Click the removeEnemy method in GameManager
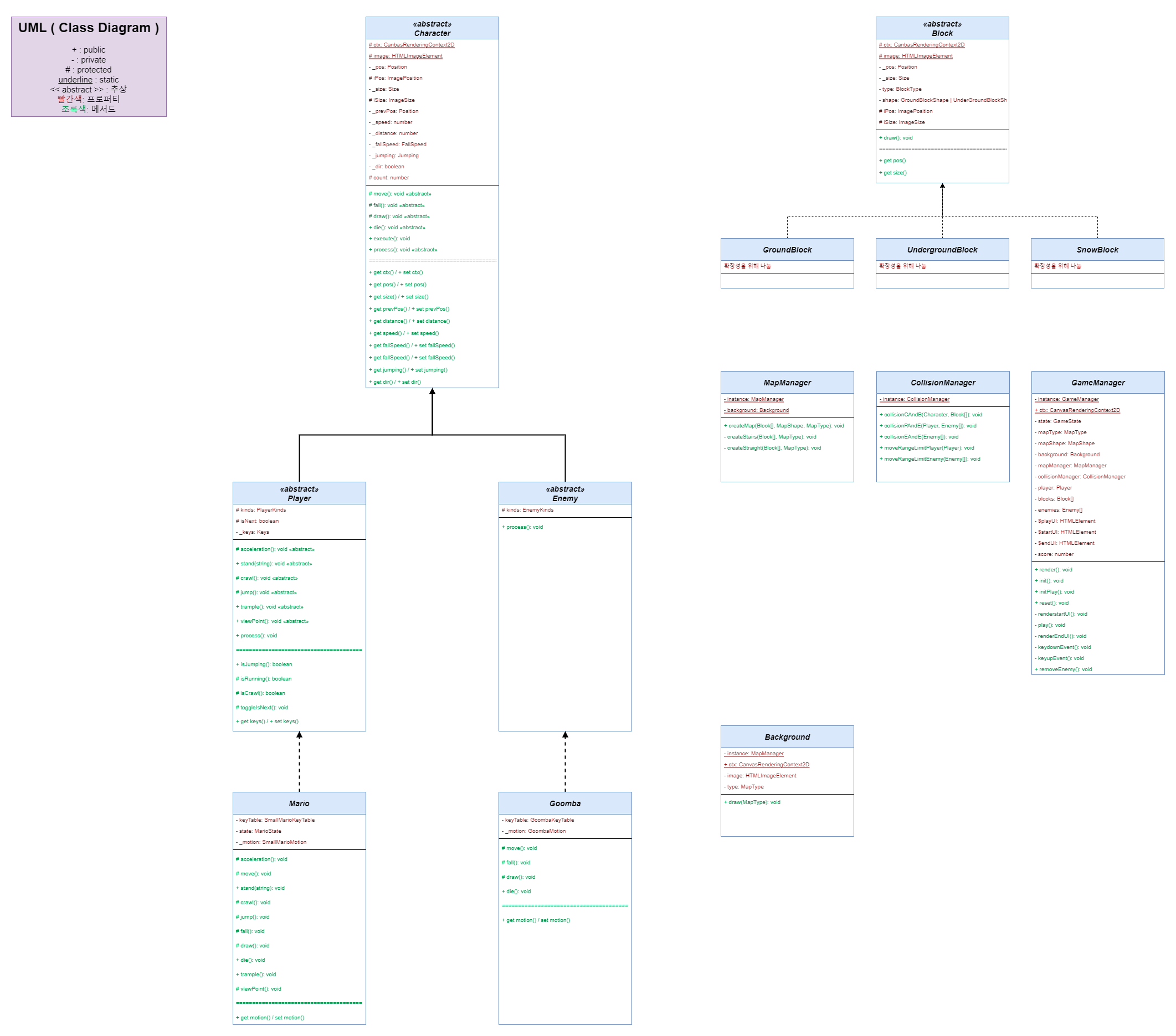This screenshot has width=1176, height=1036. click(x=1062, y=669)
